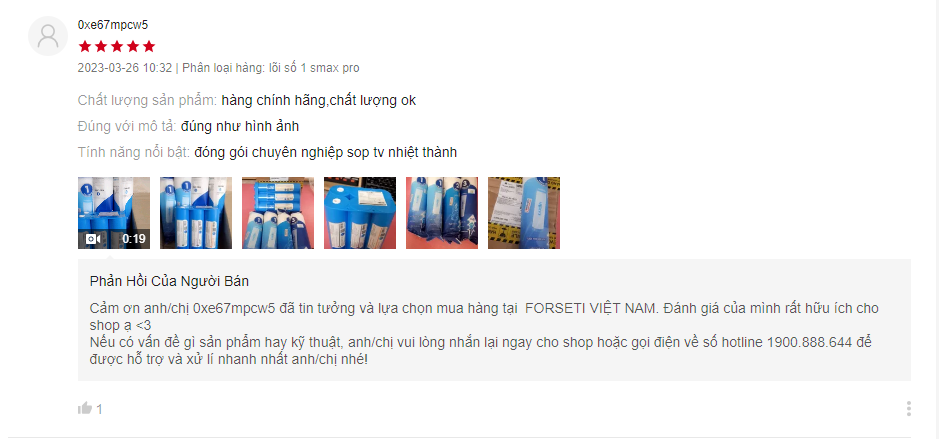Click the review date 2023-03-26 10:32
This screenshot has width=939, height=439.
pos(125,68)
